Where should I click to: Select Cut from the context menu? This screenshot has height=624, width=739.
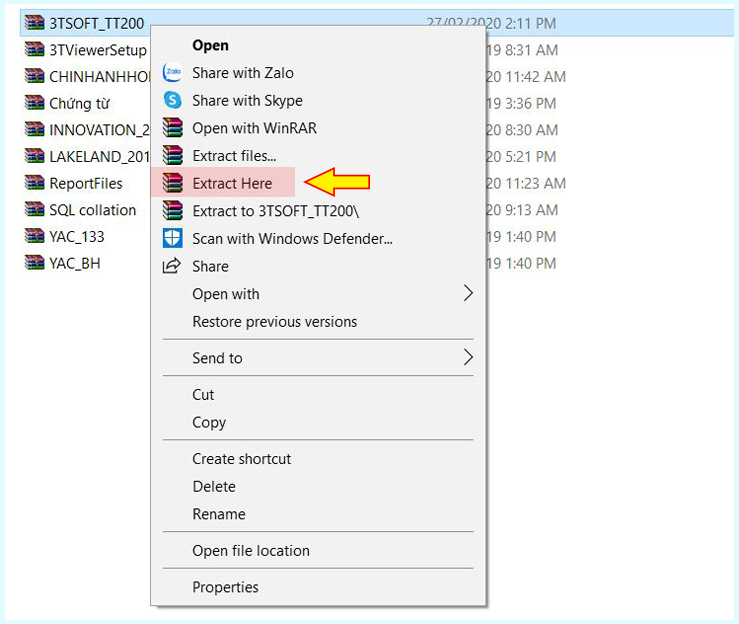[x=203, y=394]
